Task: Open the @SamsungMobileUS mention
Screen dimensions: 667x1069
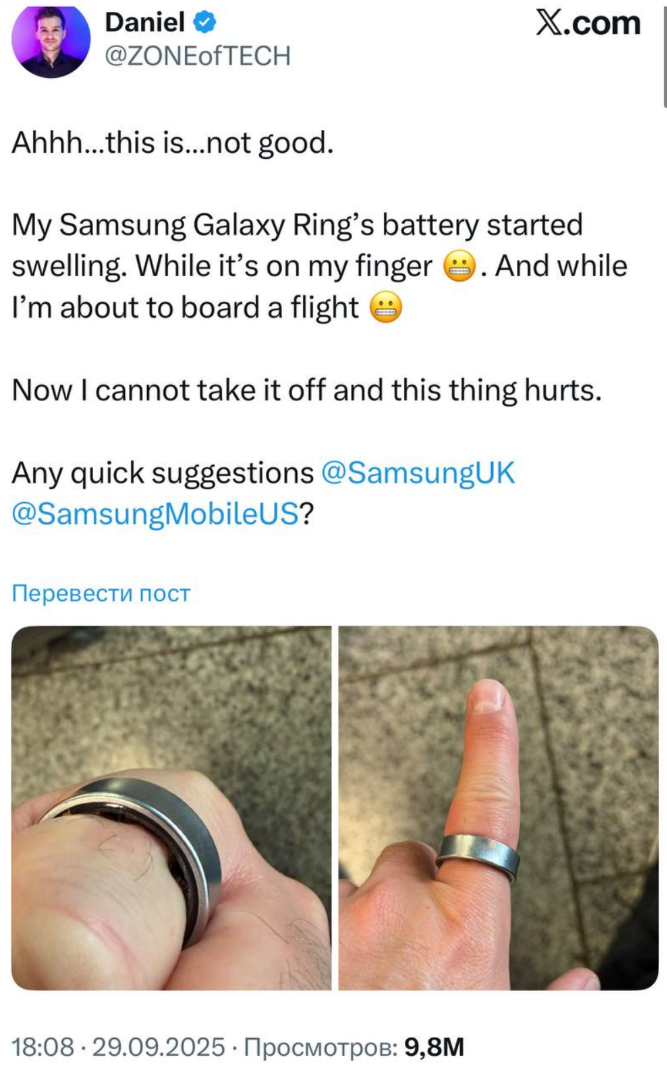Action: (155, 513)
